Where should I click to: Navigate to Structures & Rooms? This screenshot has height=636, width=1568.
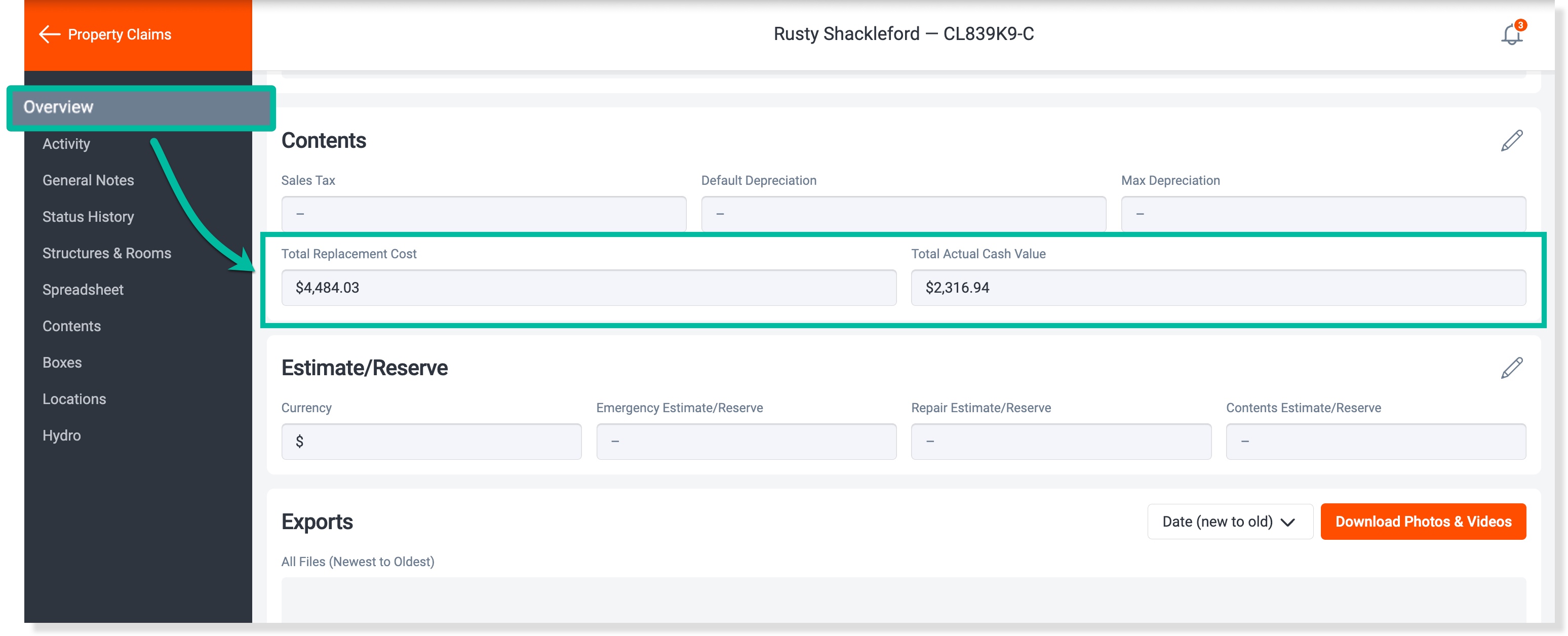pos(106,253)
